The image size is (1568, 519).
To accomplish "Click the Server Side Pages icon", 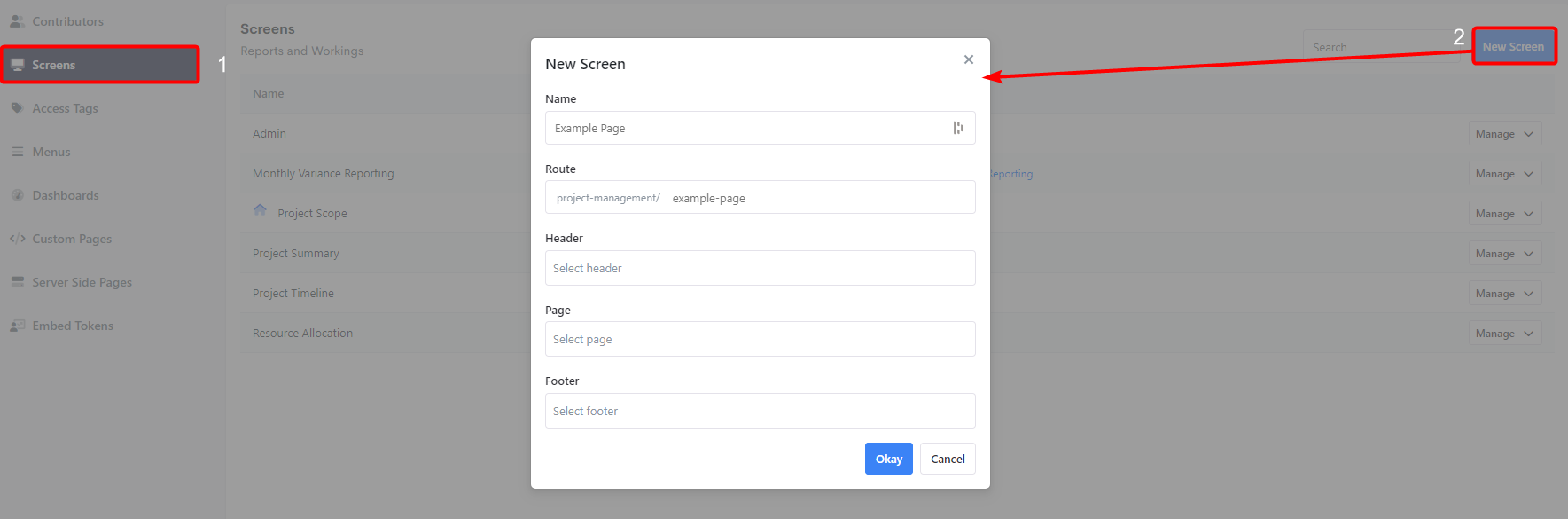I will click(x=17, y=282).
